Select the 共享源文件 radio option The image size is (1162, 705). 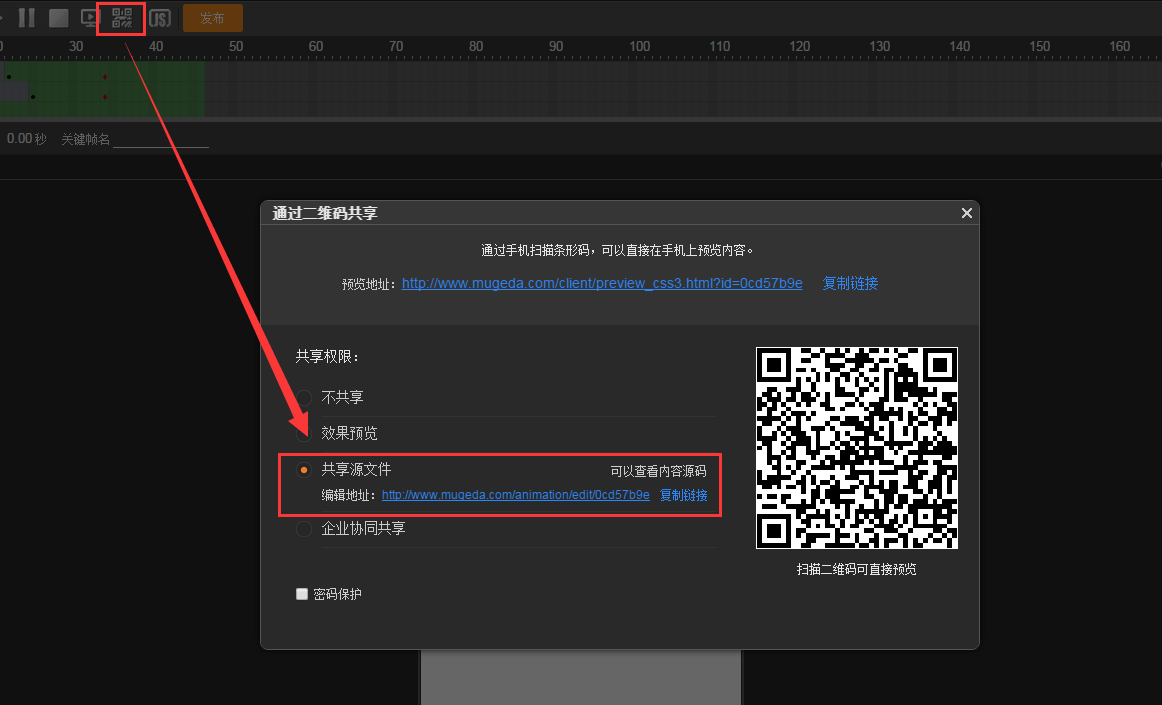click(x=304, y=470)
